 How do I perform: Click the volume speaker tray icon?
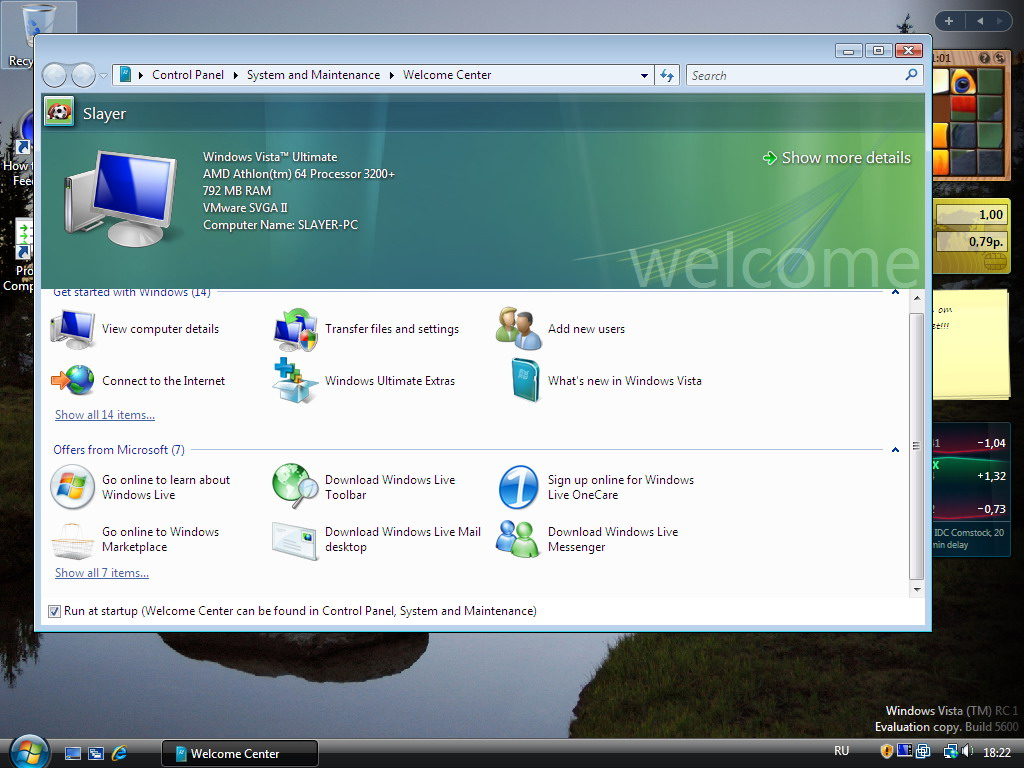(967, 751)
